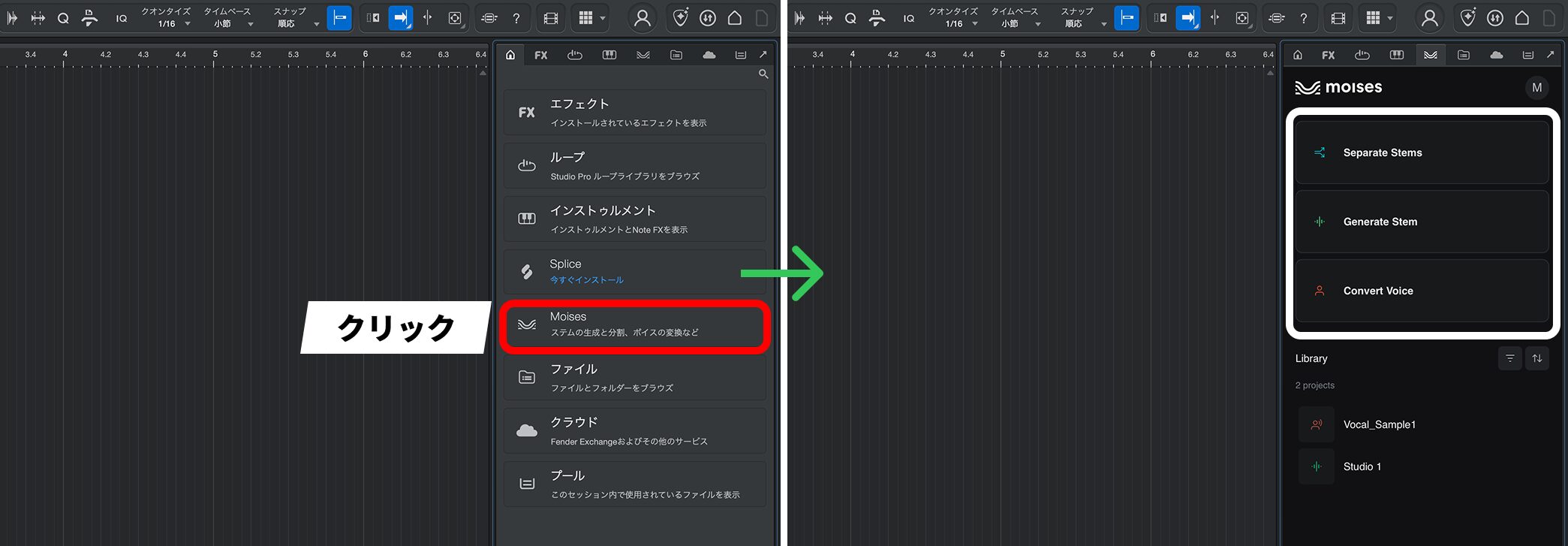Viewport: 1568px width, 546px height.
Task: Toggle blue Snap button in left toolbar
Action: [339, 18]
